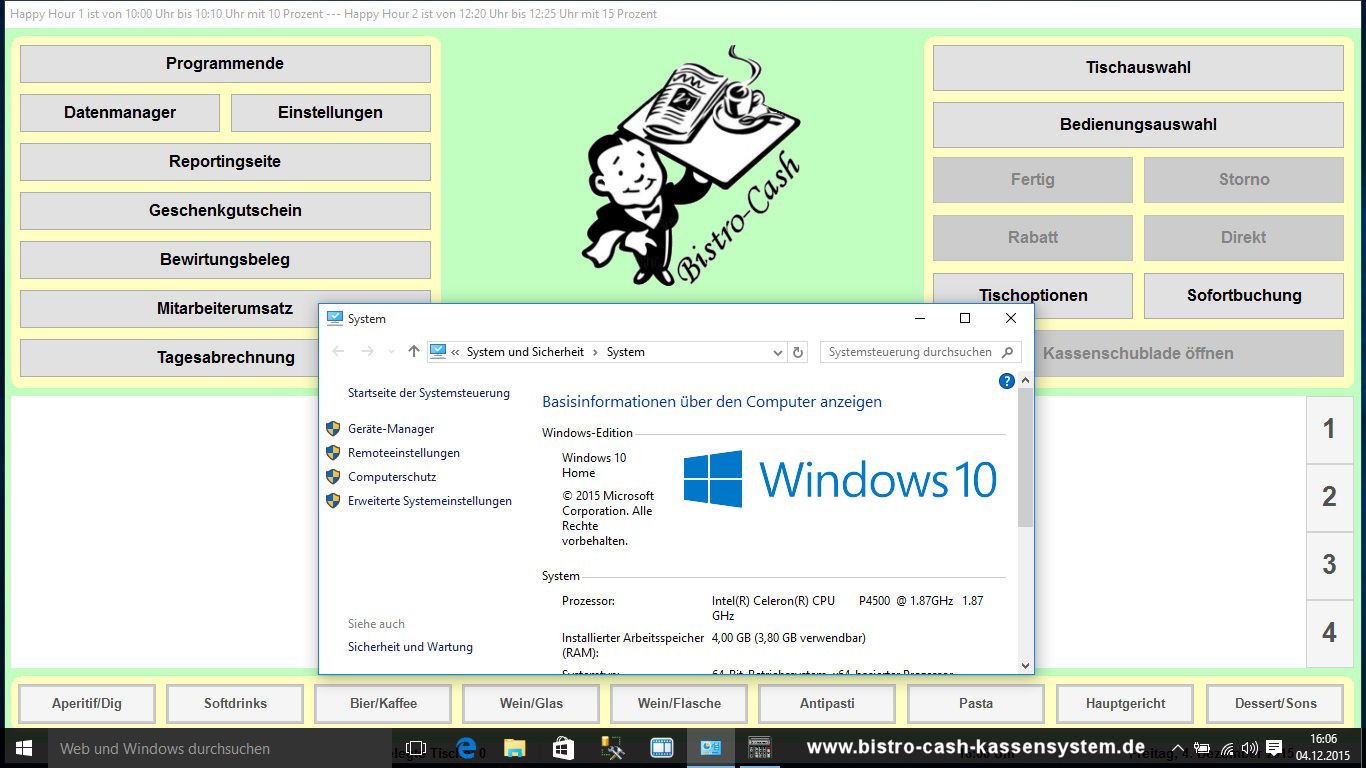Expand the address bar history dropdown

[778, 352]
